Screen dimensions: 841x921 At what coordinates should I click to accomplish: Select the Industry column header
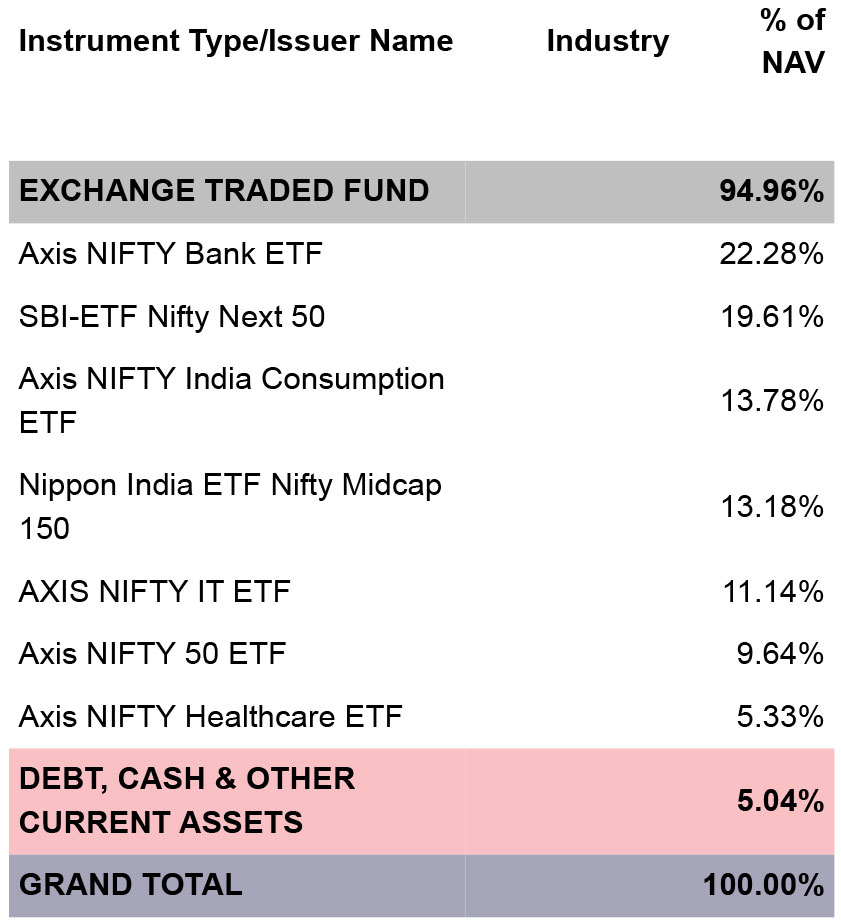(607, 41)
